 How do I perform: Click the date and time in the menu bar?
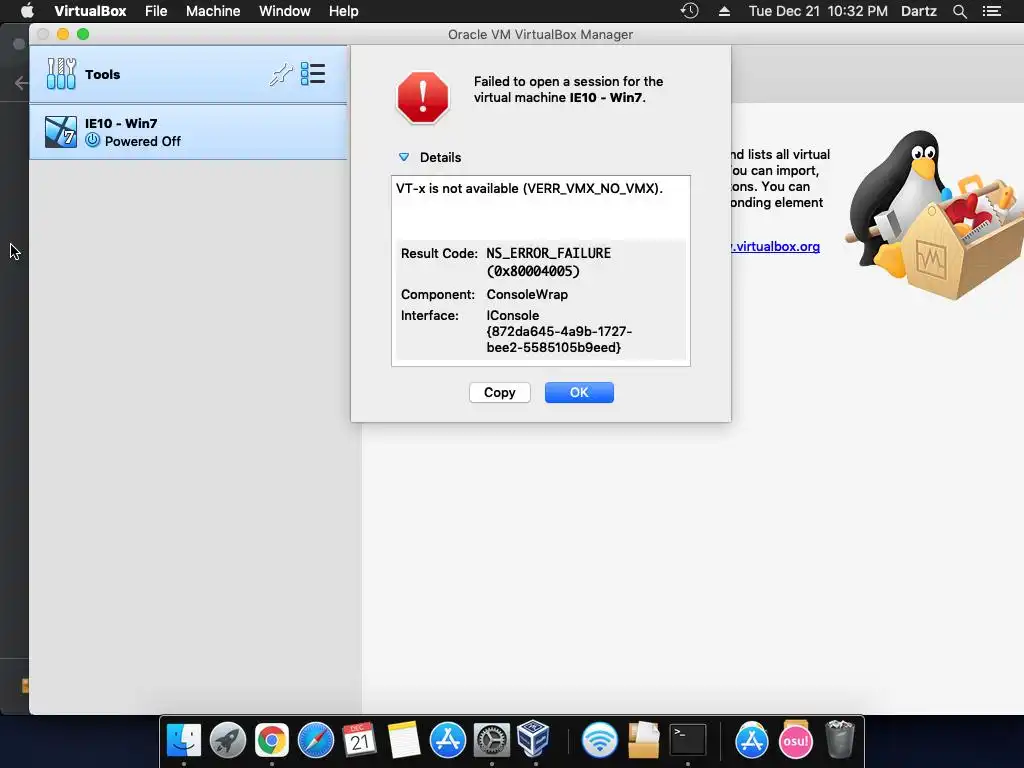[x=818, y=11]
